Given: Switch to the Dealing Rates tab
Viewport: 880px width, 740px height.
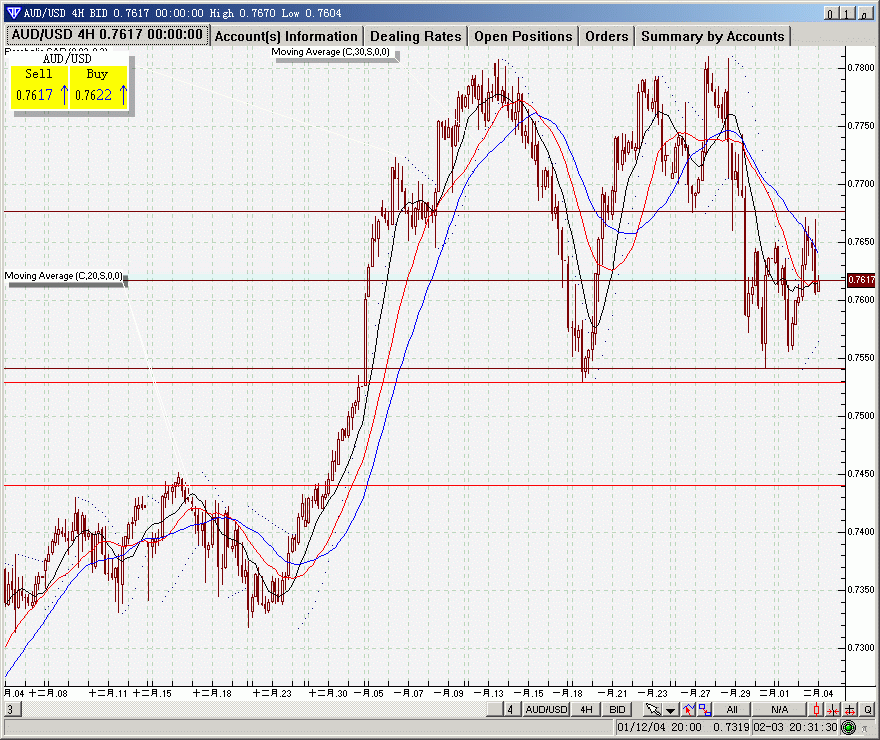Looking at the screenshot, I should click(416, 36).
